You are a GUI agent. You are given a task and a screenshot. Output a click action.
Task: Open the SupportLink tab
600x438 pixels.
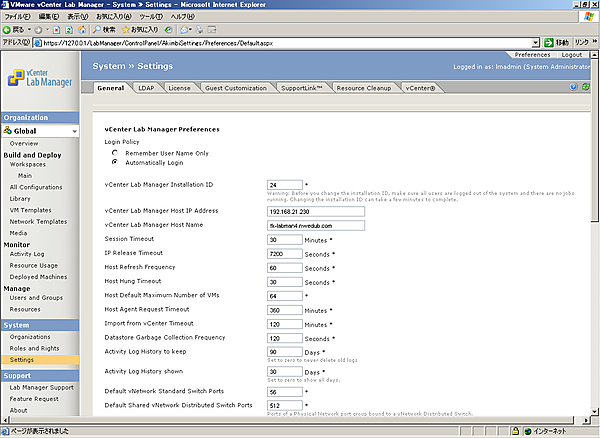[302, 88]
